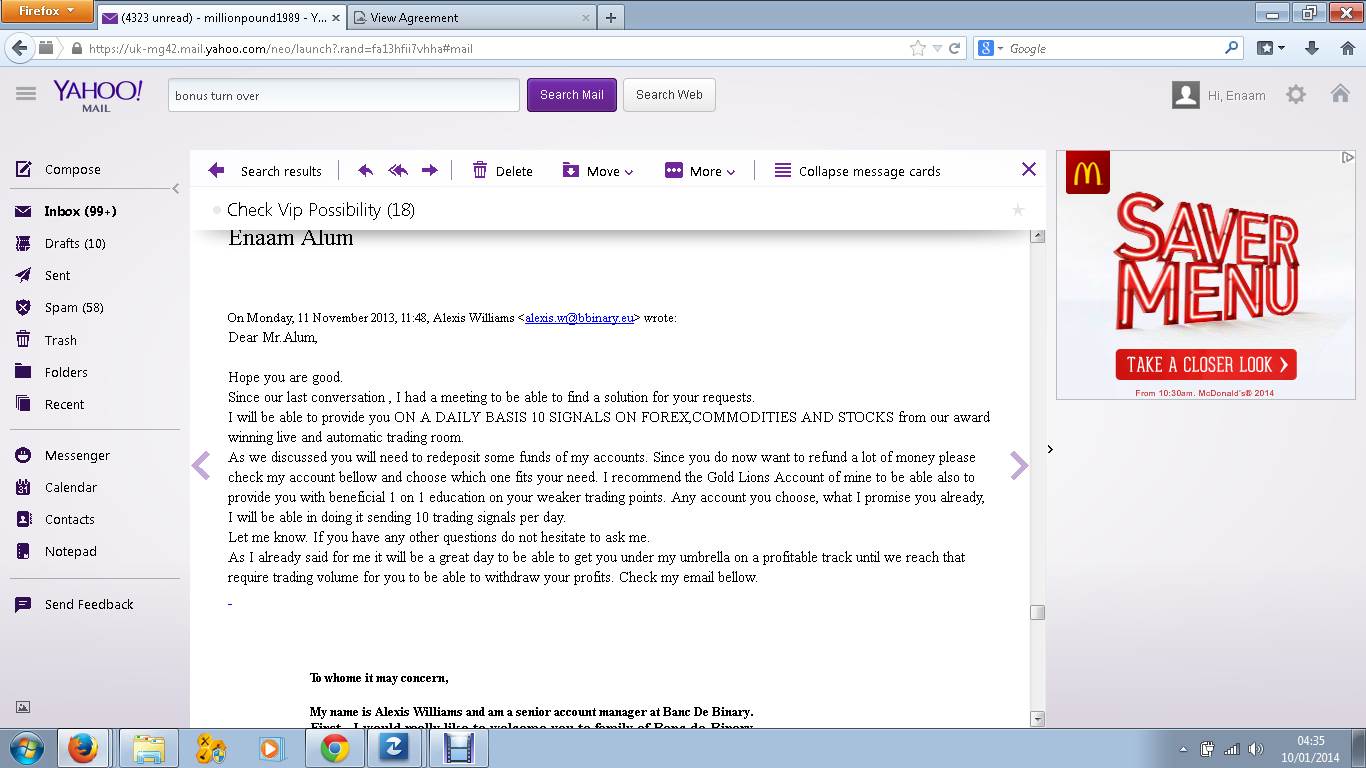1366x768 pixels.
Task: Open Calendar from sidebar
Action: click(x=56, y=487)
